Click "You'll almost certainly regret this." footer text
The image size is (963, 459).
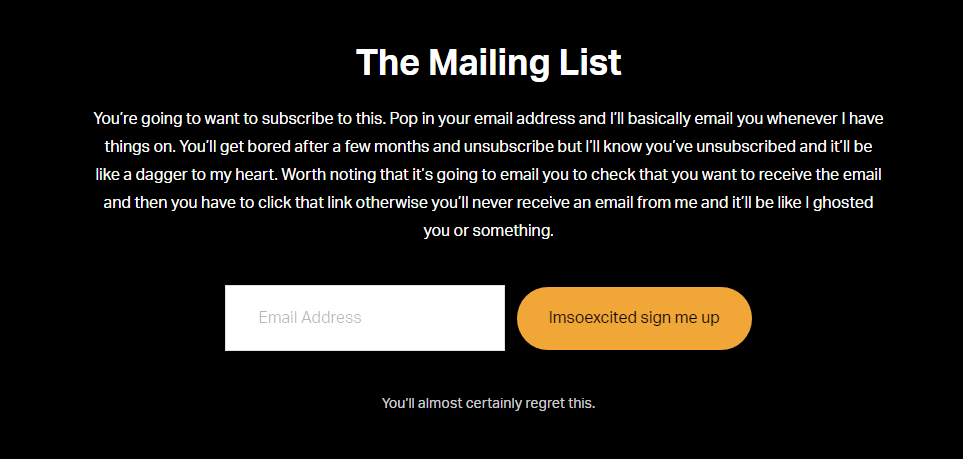click(488, 404)
